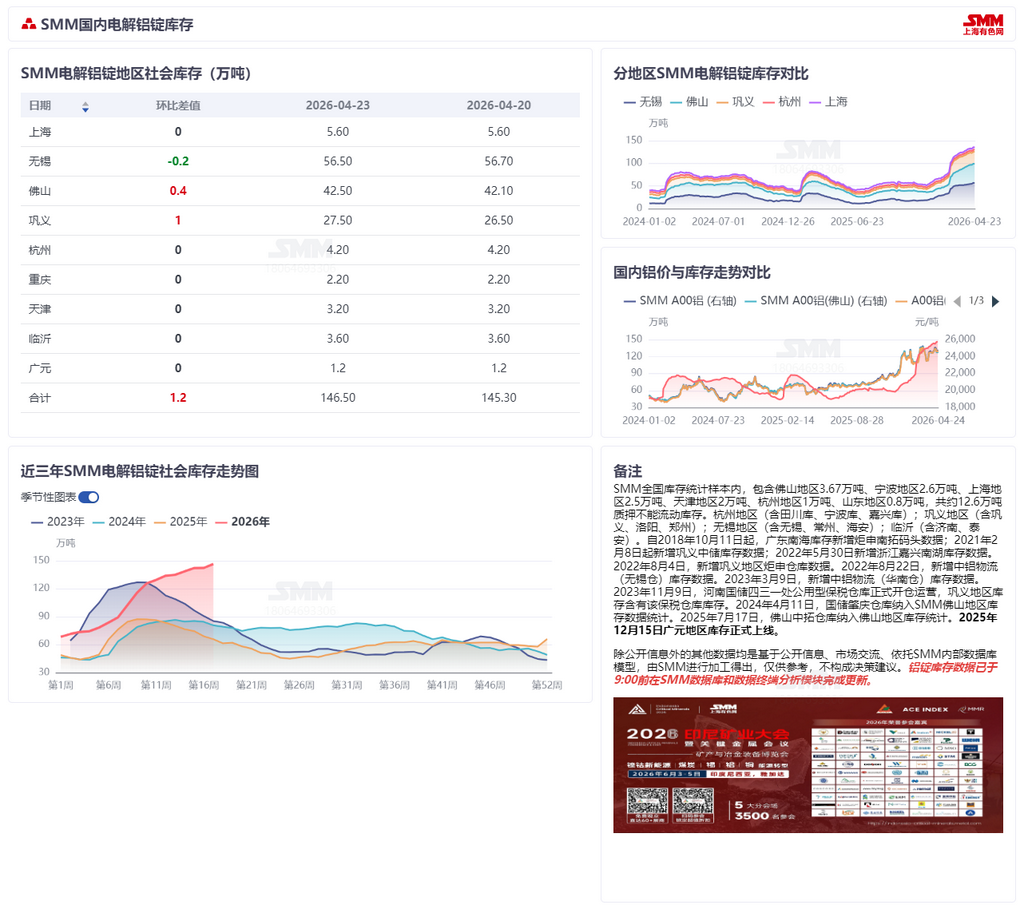The height and width of the screenshot is (911, 1024).
Task: Click the 56.70 value in 无锡 row
Action: pos(498,161)
